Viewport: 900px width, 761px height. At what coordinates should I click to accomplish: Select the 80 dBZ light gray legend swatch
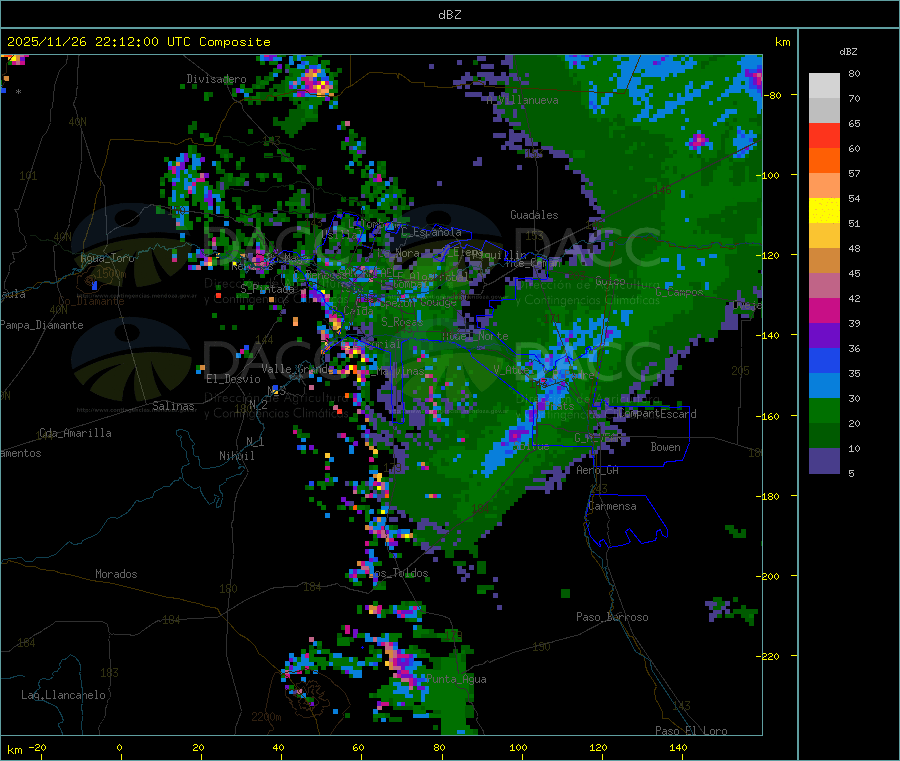(x=824, y=86)
